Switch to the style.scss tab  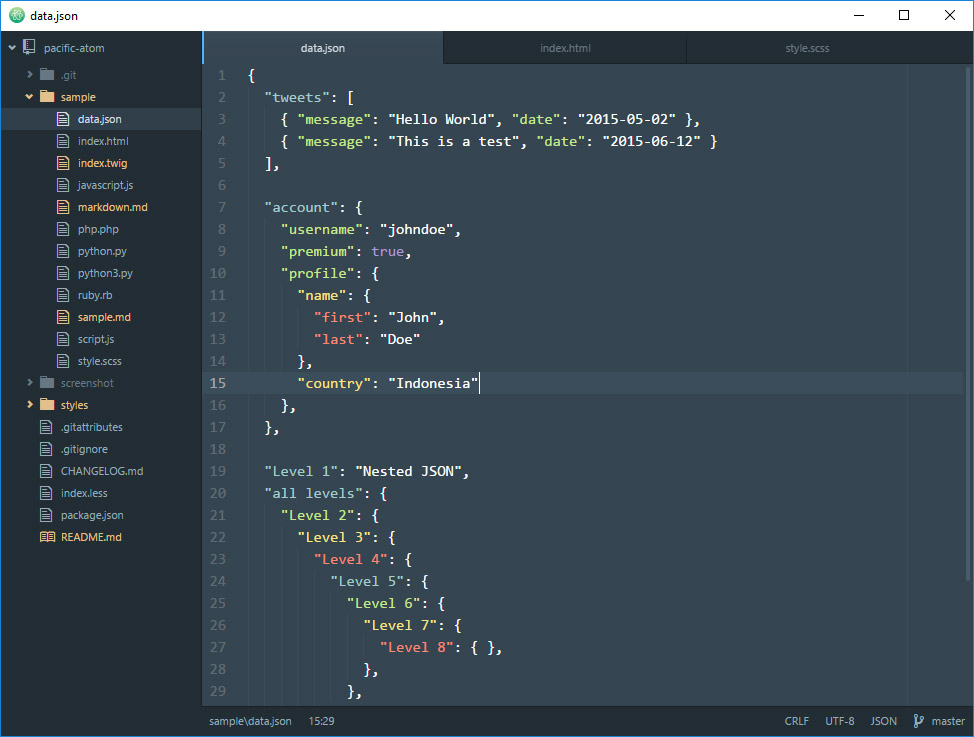(807, 48)
